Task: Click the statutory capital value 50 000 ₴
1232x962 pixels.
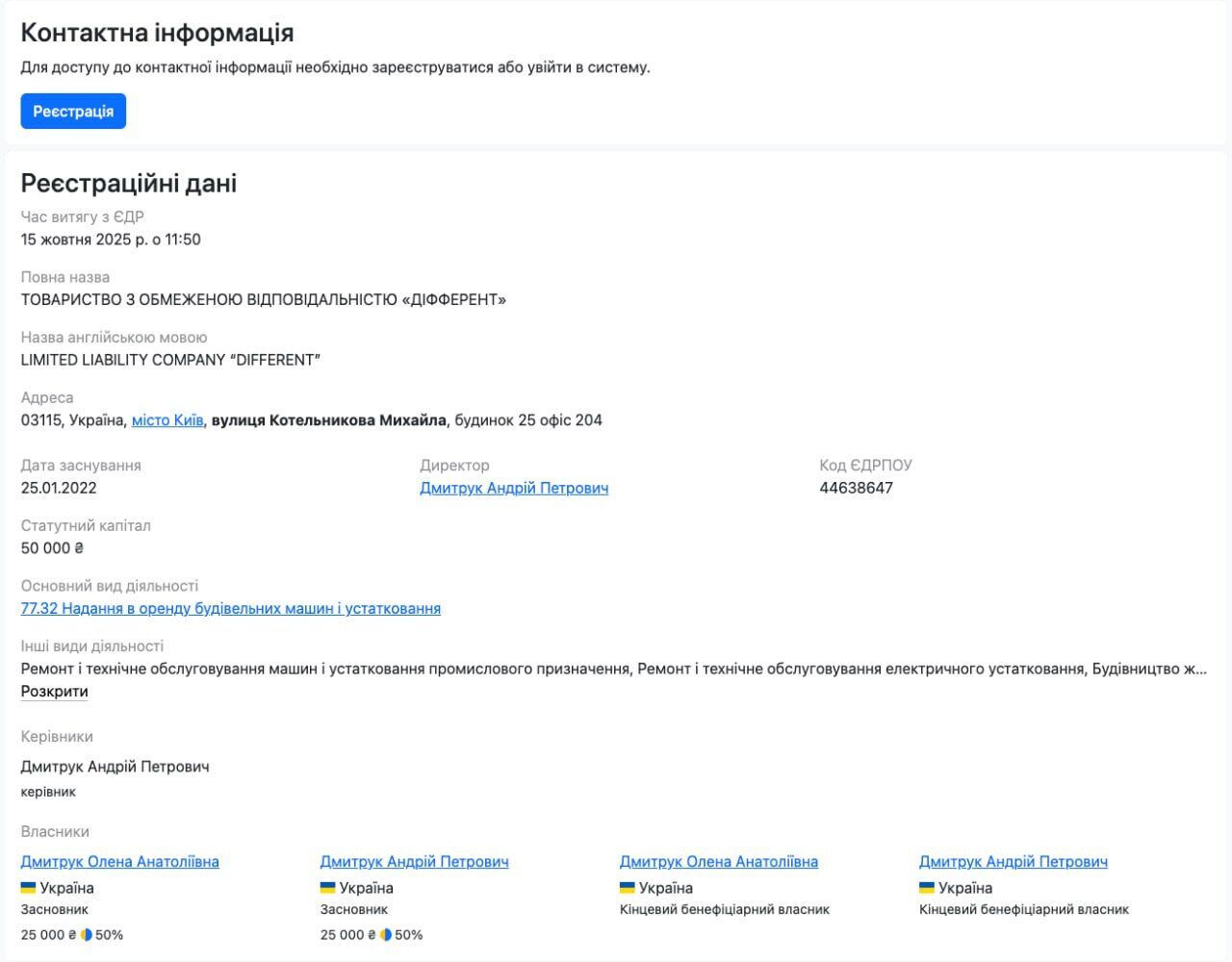Action: (x=52, y=548)
